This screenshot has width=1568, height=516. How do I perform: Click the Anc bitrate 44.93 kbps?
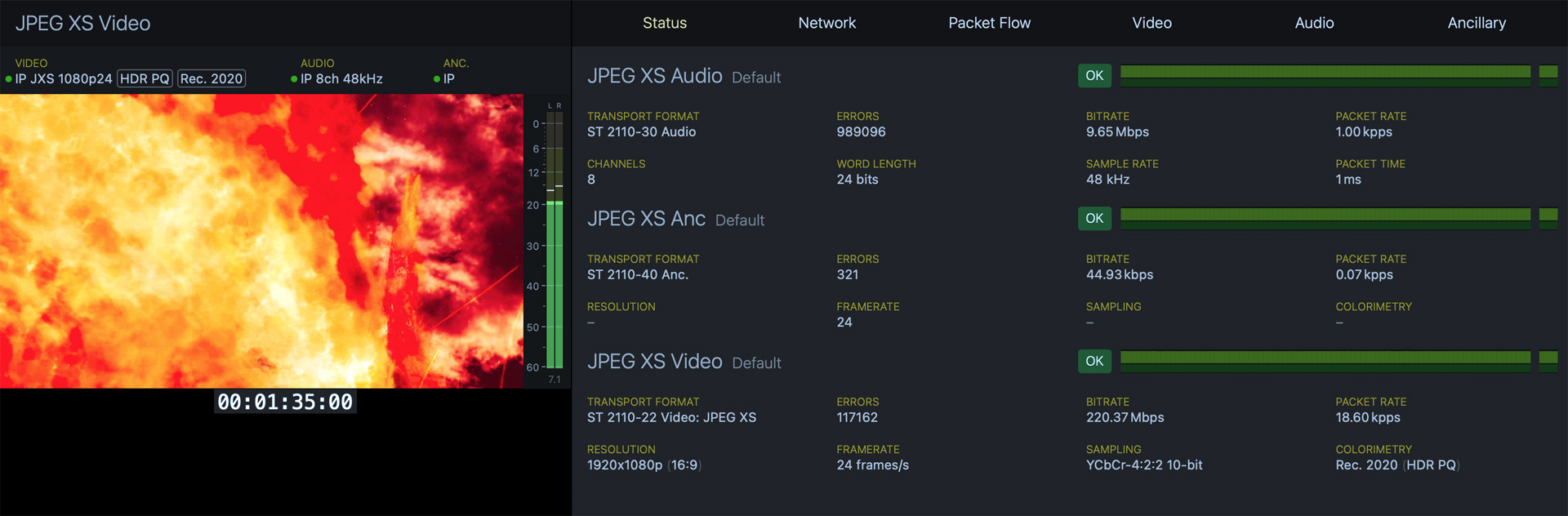tap(1120, 274)
